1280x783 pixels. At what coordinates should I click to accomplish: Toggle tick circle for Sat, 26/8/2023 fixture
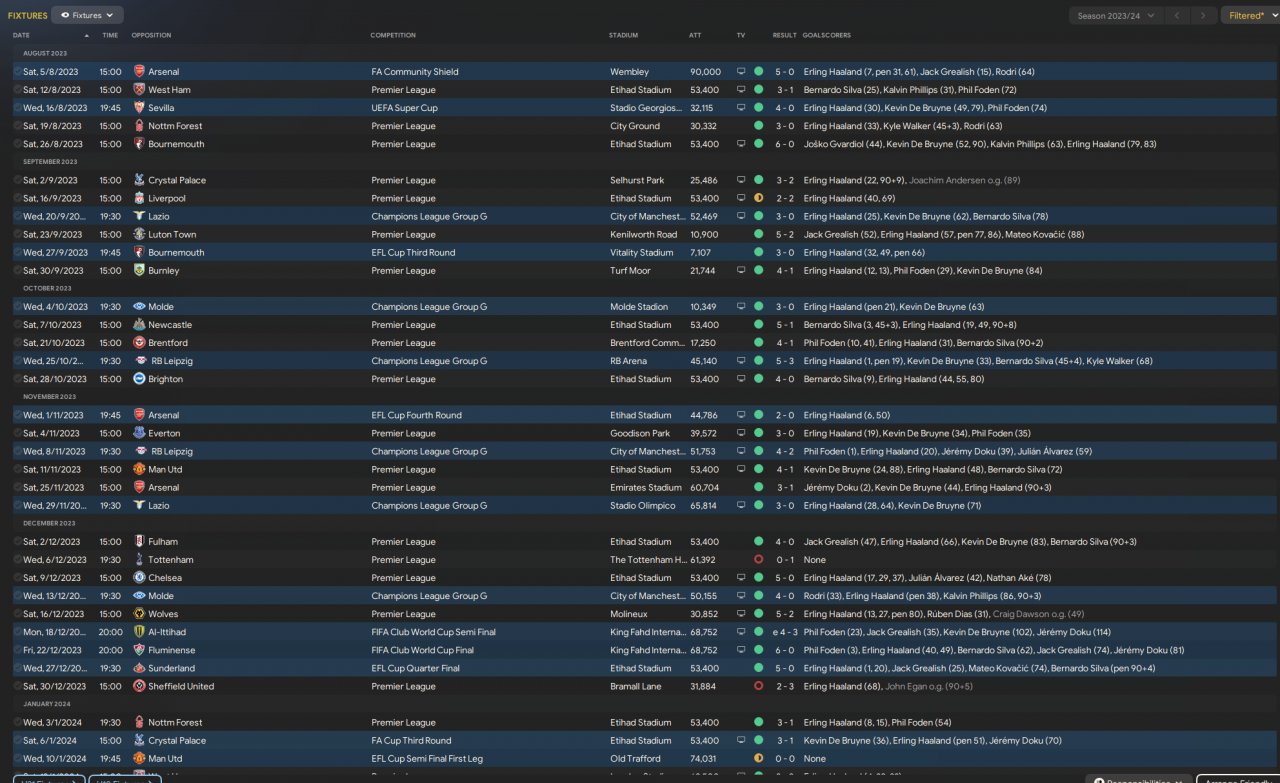point(18,144)
